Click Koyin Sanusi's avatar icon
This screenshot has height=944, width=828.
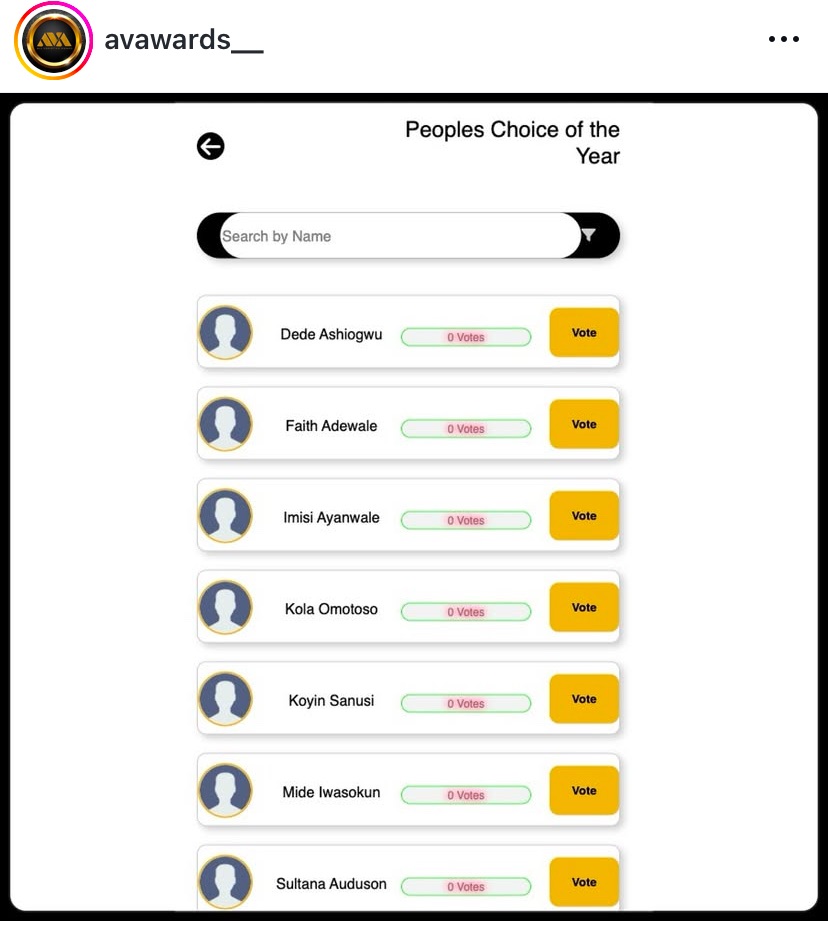tap(225, 699)
